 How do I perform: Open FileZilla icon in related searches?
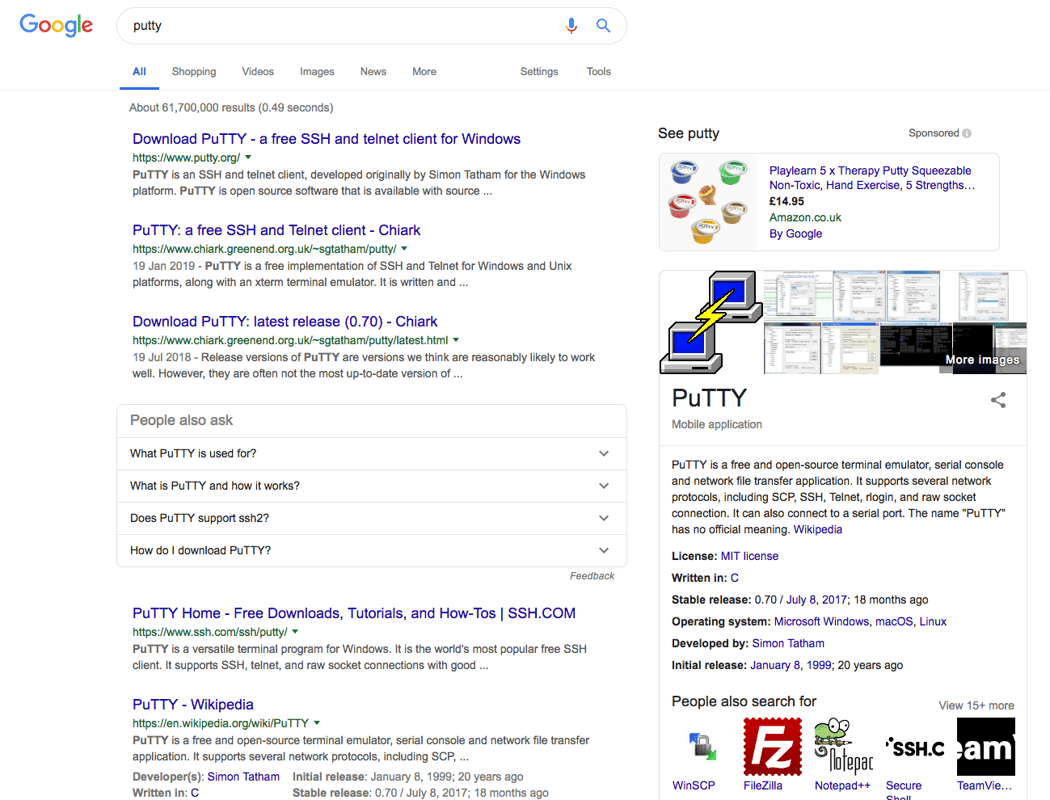(773, 746)
